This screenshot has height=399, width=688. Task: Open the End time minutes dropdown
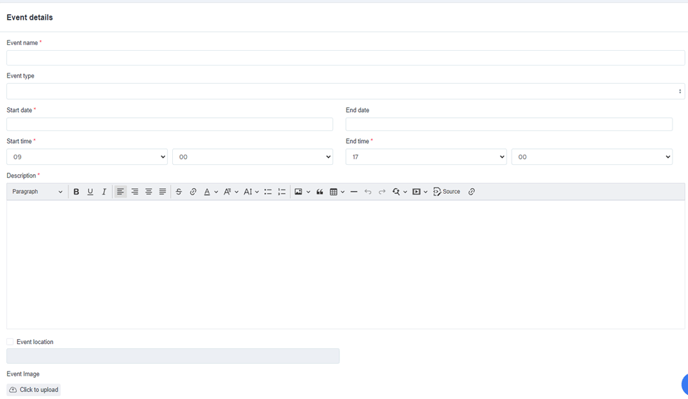coord(592,157)
